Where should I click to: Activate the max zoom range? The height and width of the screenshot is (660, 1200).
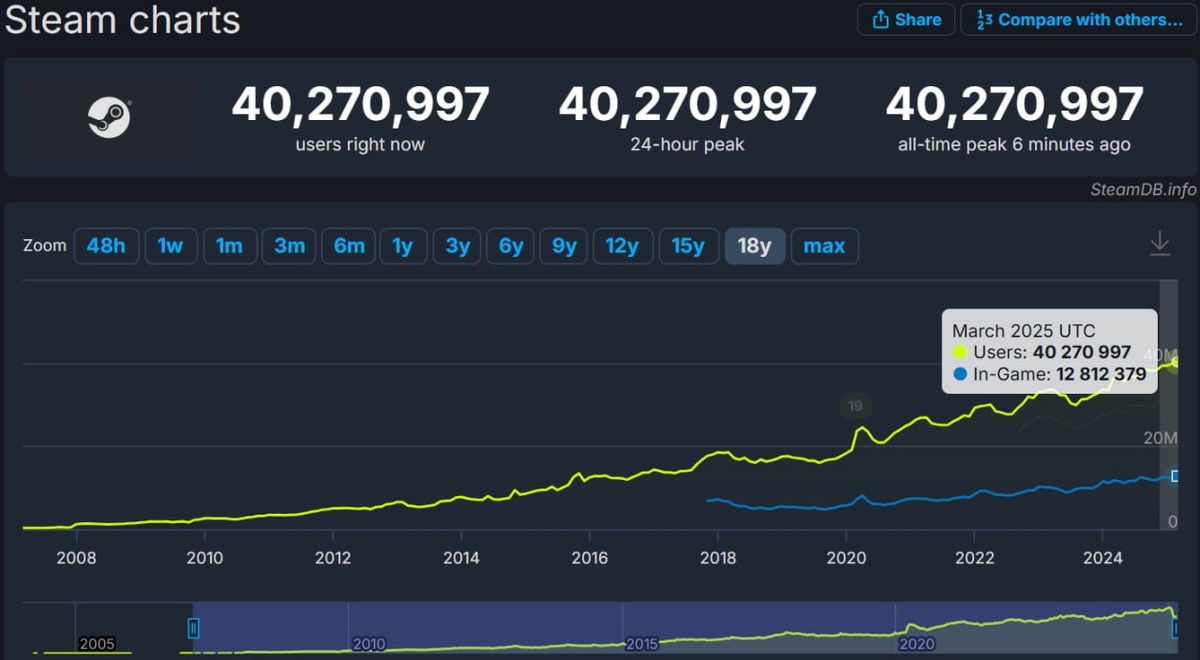(825, 246)
